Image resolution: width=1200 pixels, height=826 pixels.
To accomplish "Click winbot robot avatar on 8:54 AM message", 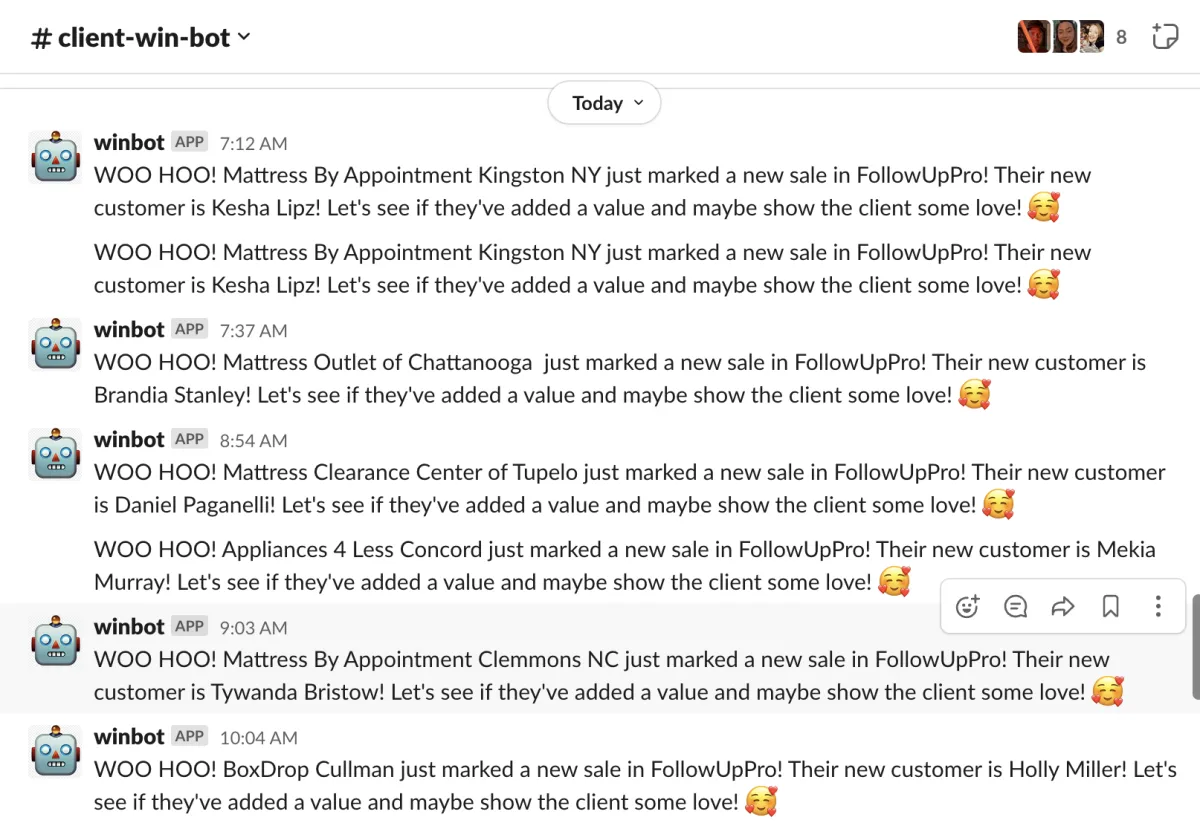I will (x=55, y=453).
